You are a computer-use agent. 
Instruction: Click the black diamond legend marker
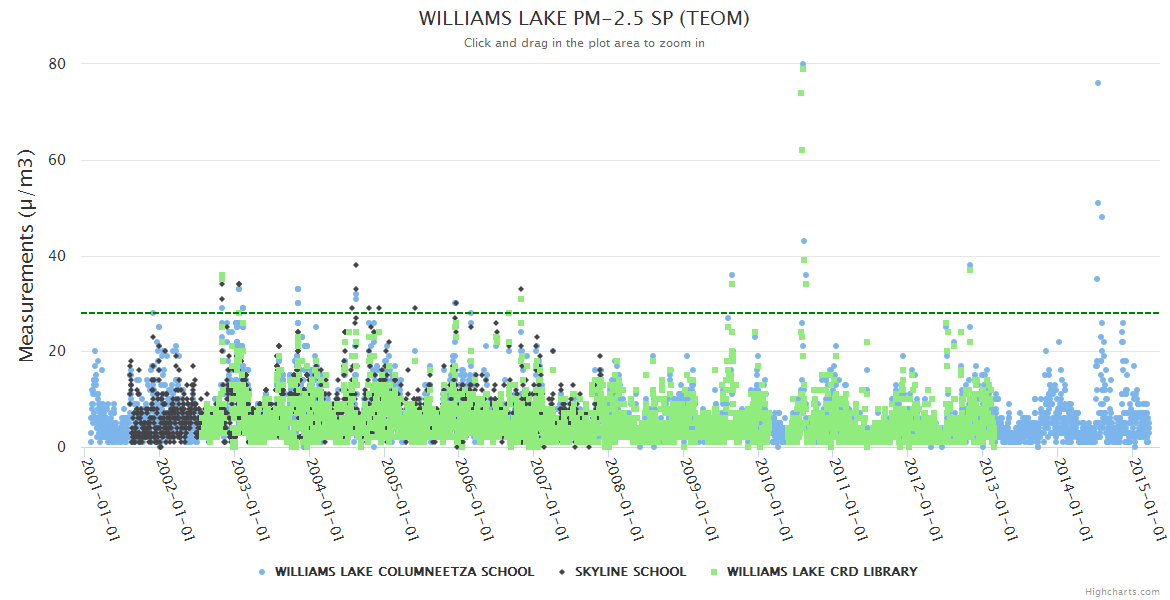coord(563,572)
